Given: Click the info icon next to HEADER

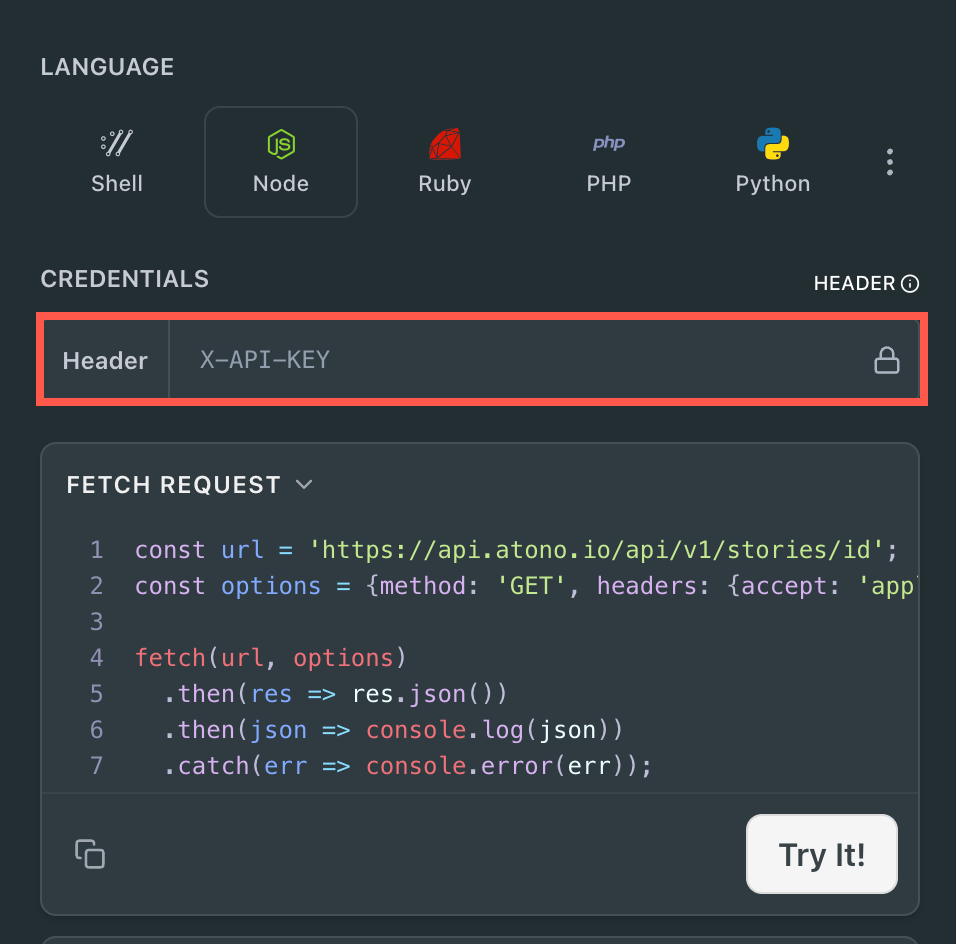Looking at the screenshot, I should click(910, 284).
